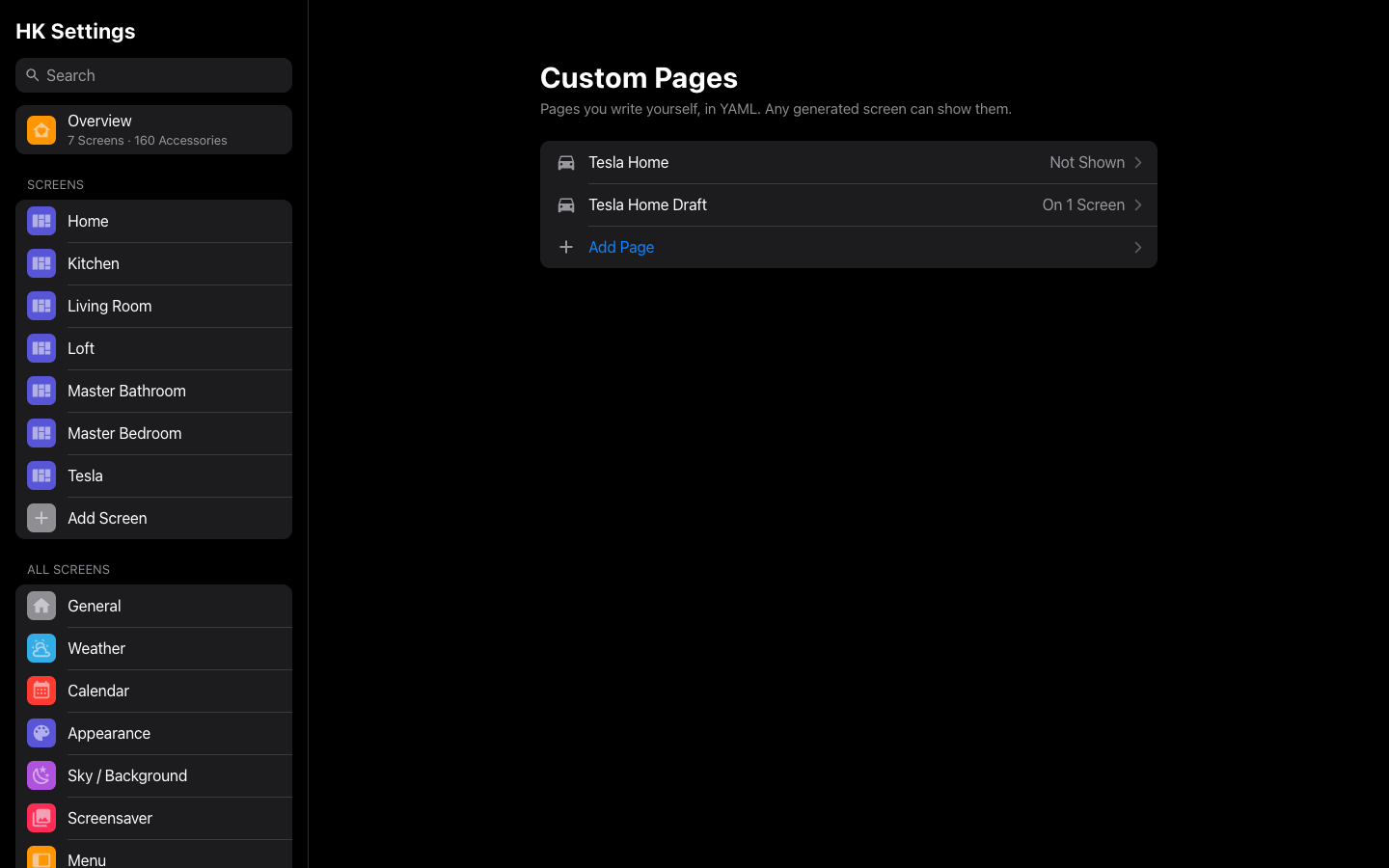Open the Tesla Home Draft page

click(849, 204)
